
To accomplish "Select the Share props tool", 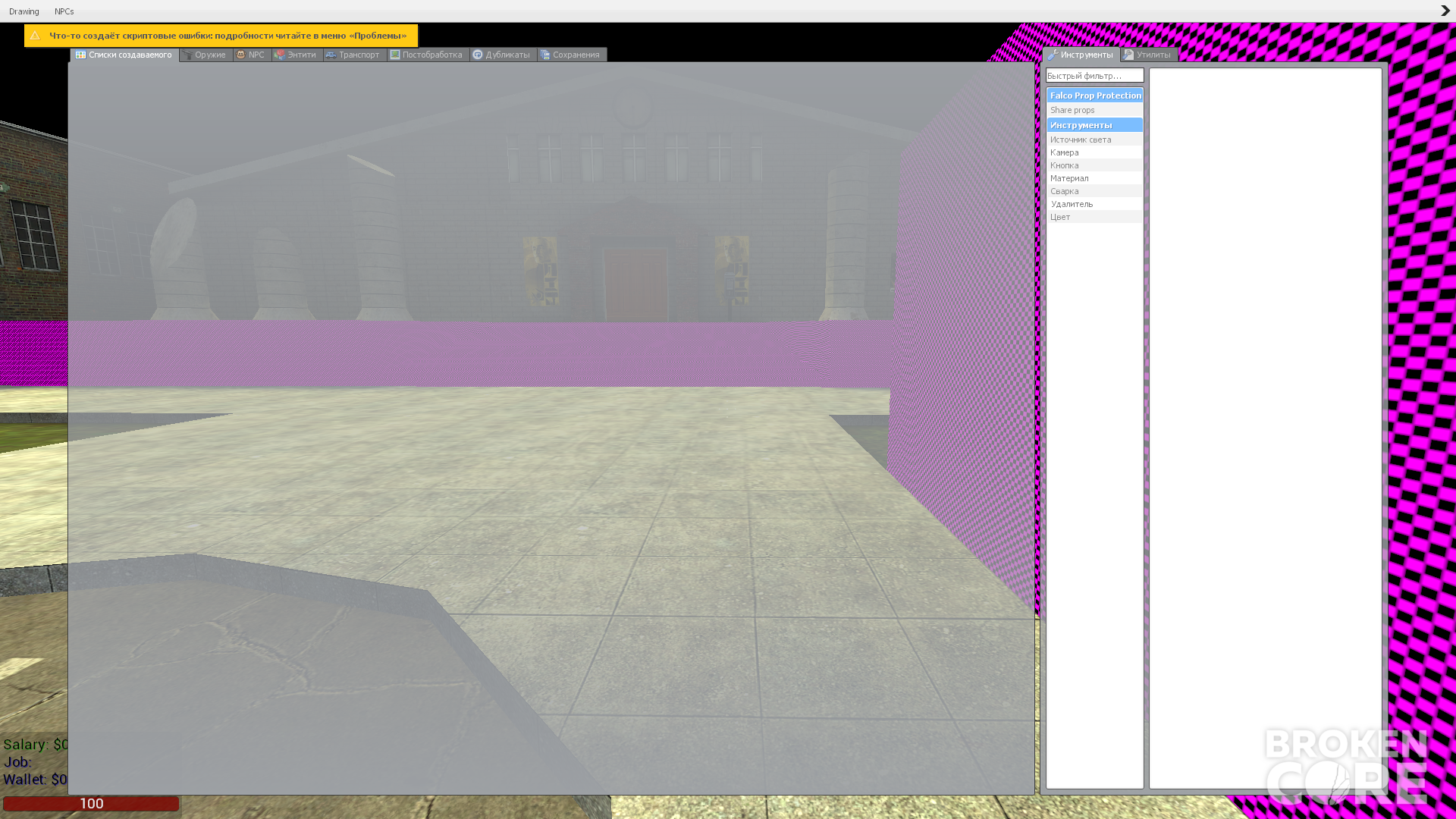I will tap(1094, 110).
